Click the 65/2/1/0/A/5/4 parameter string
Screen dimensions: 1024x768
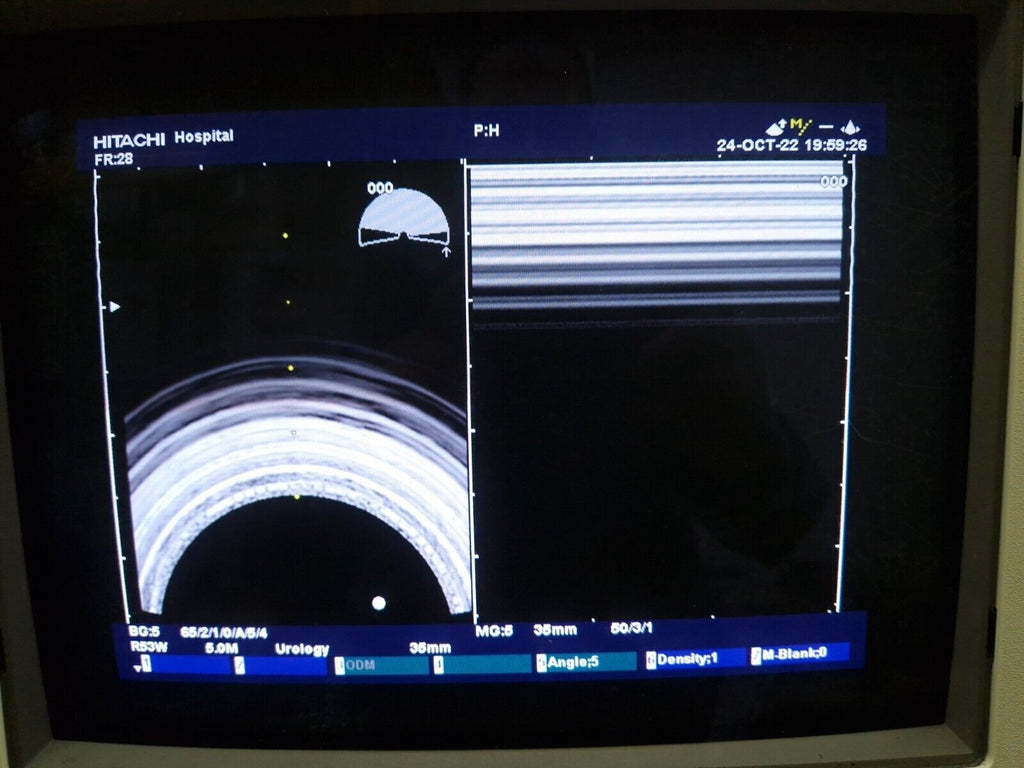(x=224, y=633)
